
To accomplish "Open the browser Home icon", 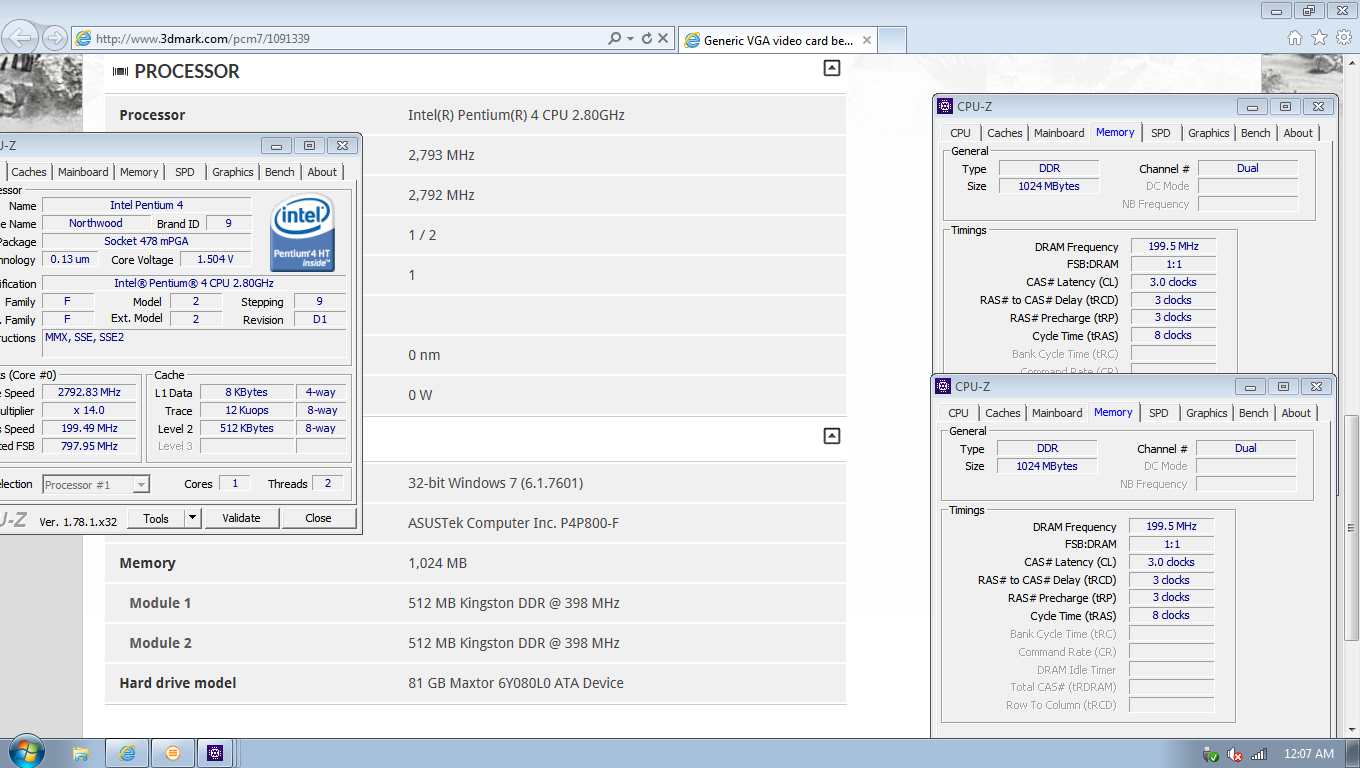I will [1295, 38].
